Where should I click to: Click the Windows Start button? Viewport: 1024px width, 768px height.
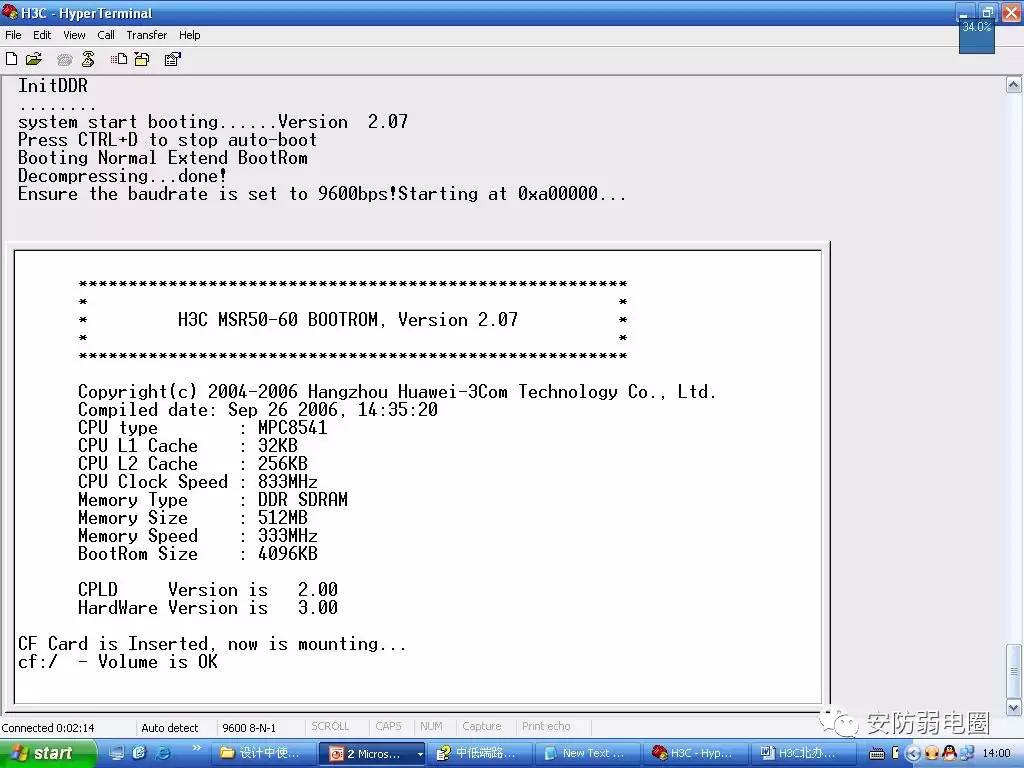coord(48,753)
